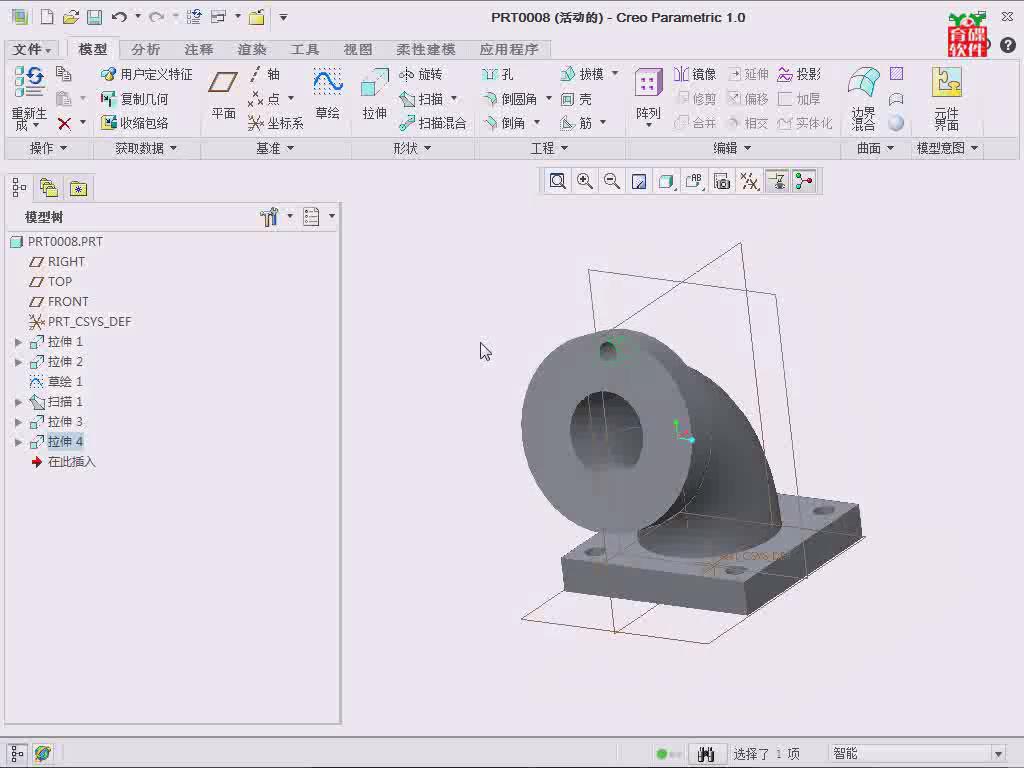Click the Regenerate (重新生成) icon
1024x768 pixels.
[29, 98]
